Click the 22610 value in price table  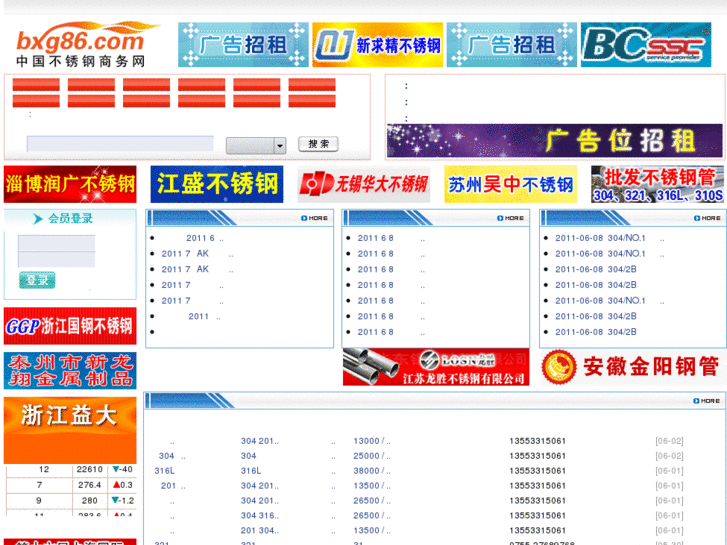click(x=89, y=469)
